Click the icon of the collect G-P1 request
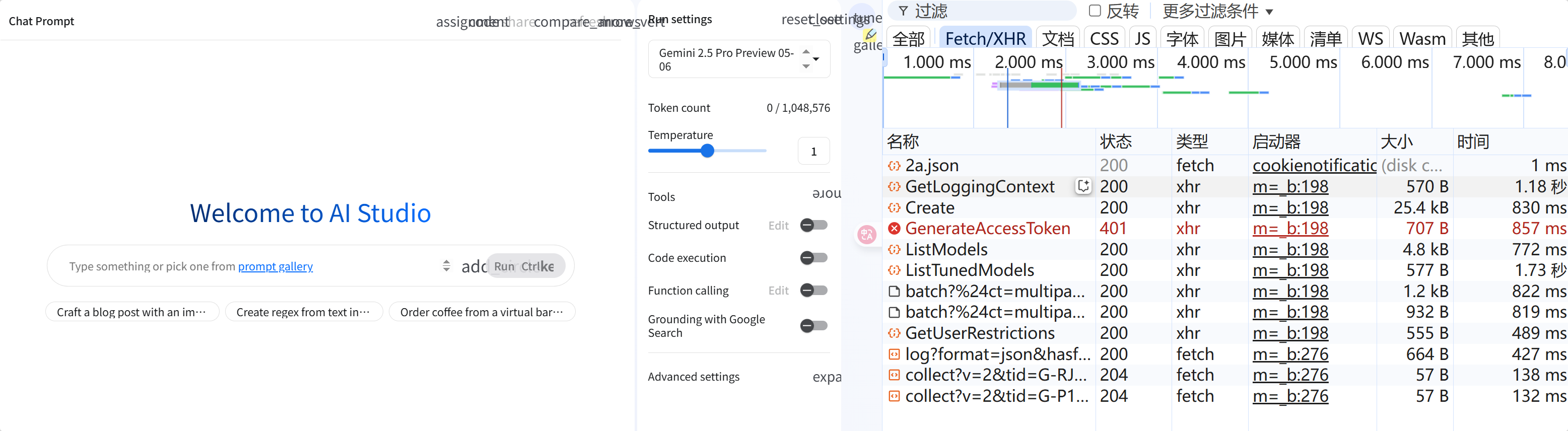Image resolution: width=1568 pixels, height=431 pixels. (x=894, y=396)
